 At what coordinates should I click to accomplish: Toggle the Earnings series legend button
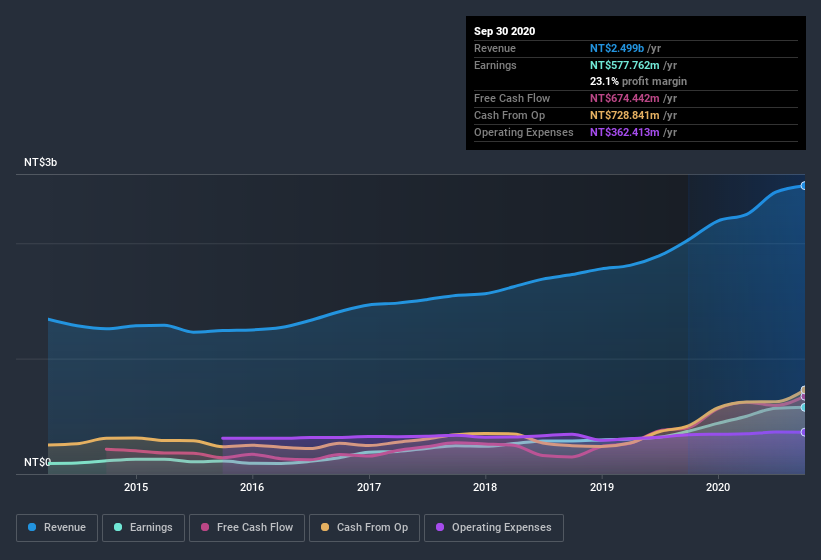click(143, 528)
